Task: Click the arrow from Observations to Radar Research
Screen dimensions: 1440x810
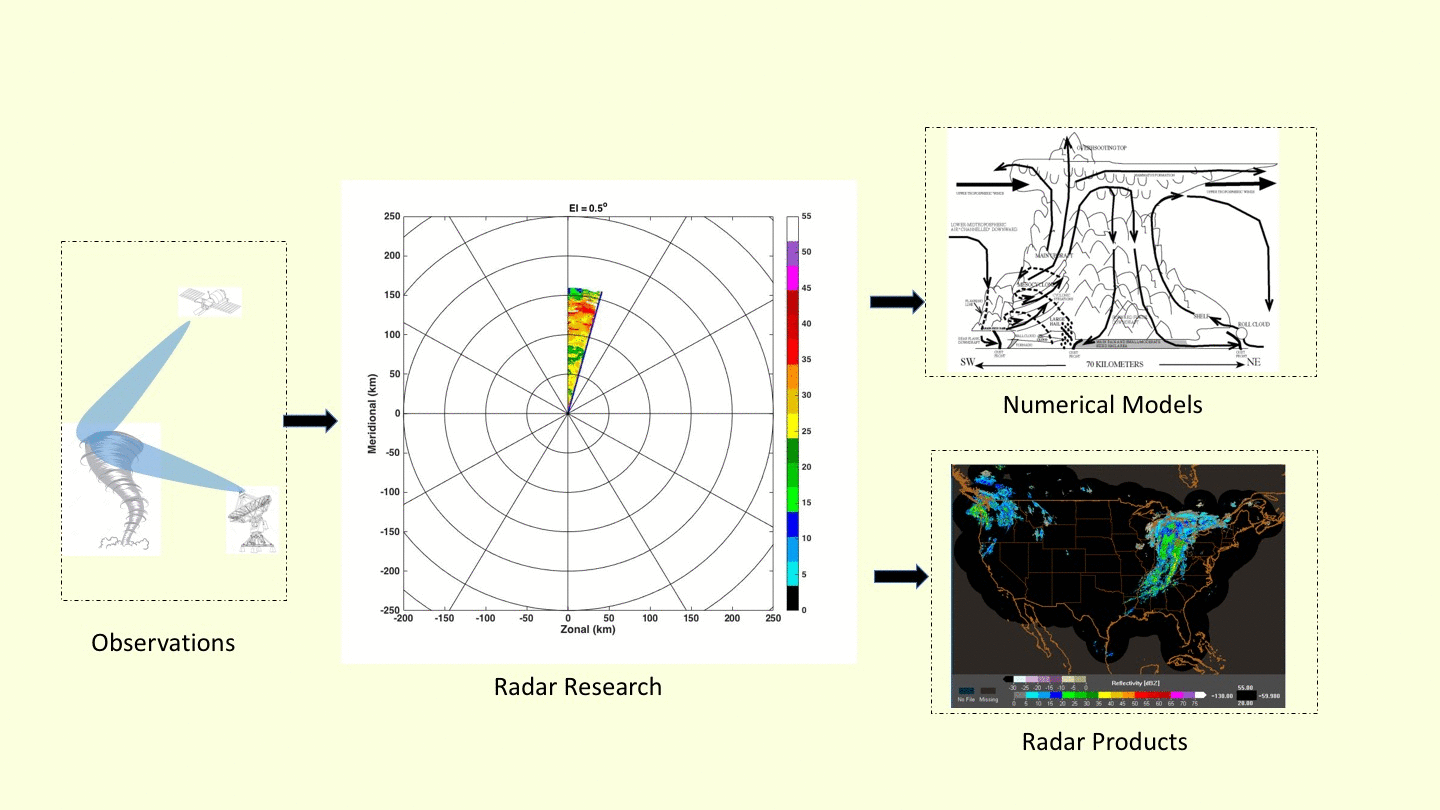Action: 311,421
